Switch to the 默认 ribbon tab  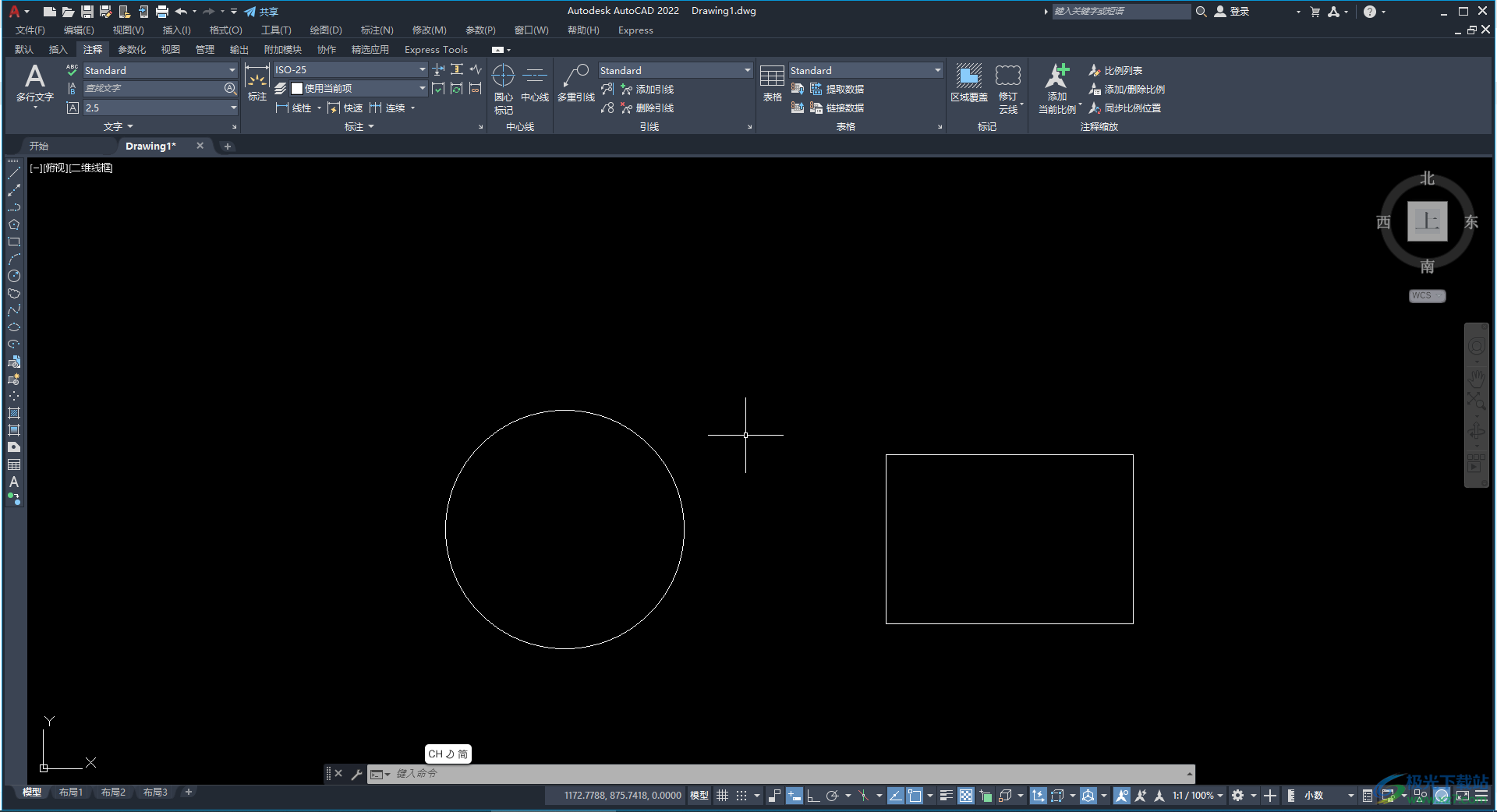coord(24,49)
